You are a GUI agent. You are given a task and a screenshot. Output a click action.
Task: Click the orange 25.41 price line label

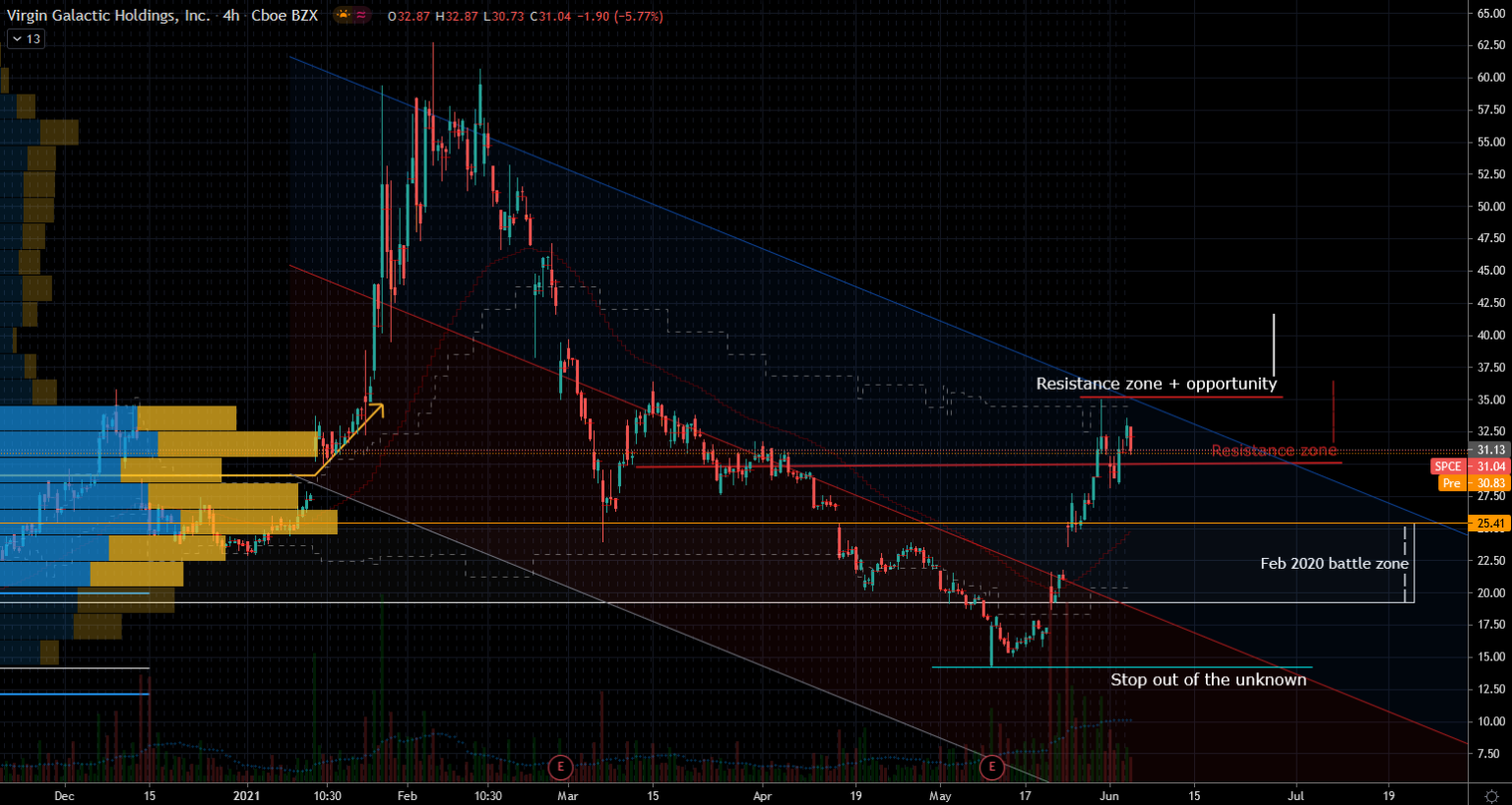tap(1490, 524)
